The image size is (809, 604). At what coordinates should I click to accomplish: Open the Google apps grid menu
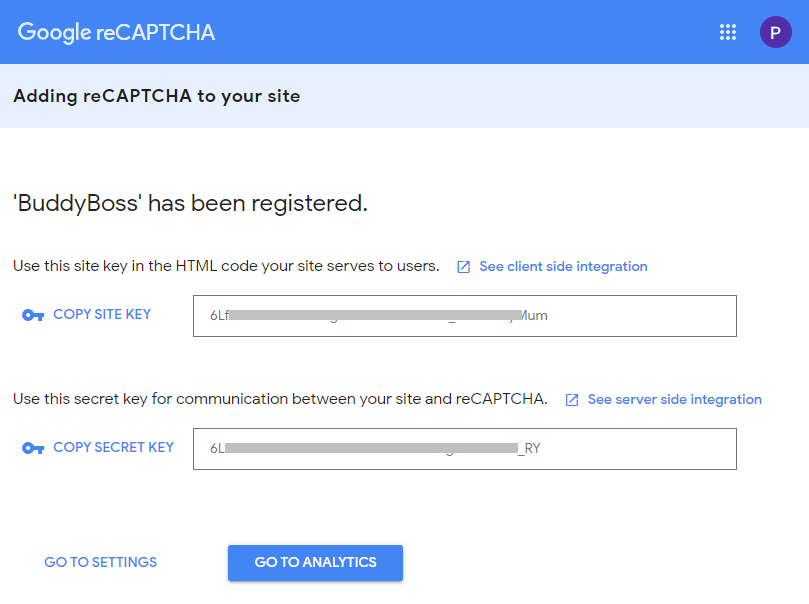[728, 32]
